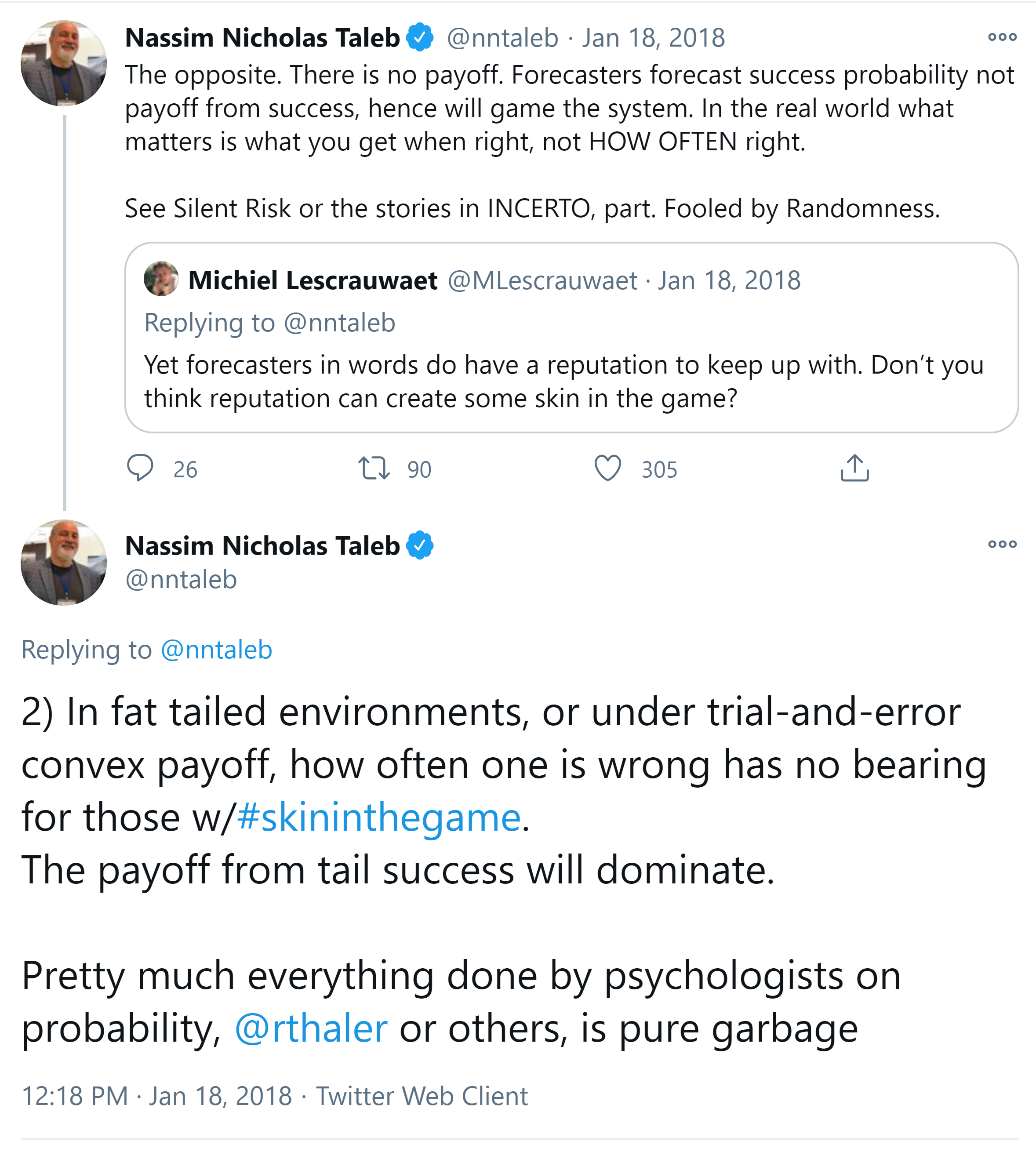Viewport: 1036px width, 1159px height.
Task: Click the Twitter Web Client source label
Action: tap(422, 1096)
